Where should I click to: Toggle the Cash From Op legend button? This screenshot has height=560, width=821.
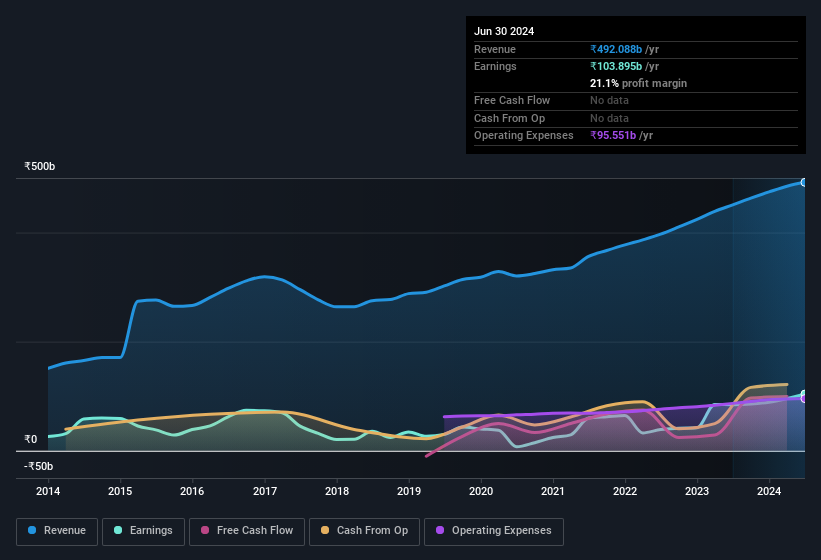pyautogui.click(x=364, y=531)
